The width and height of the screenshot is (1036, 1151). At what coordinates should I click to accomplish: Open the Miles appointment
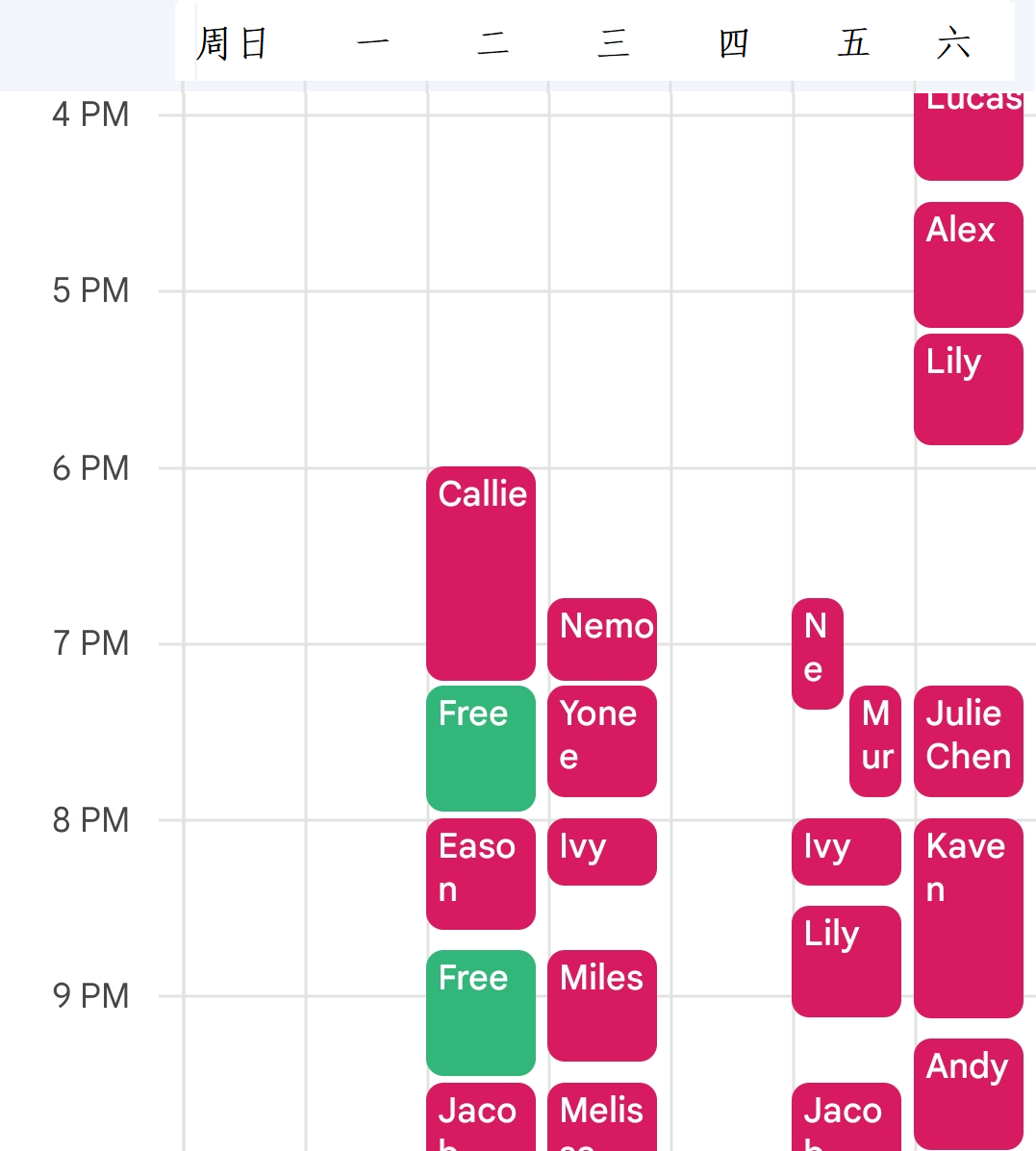[x=602, y=1005]
